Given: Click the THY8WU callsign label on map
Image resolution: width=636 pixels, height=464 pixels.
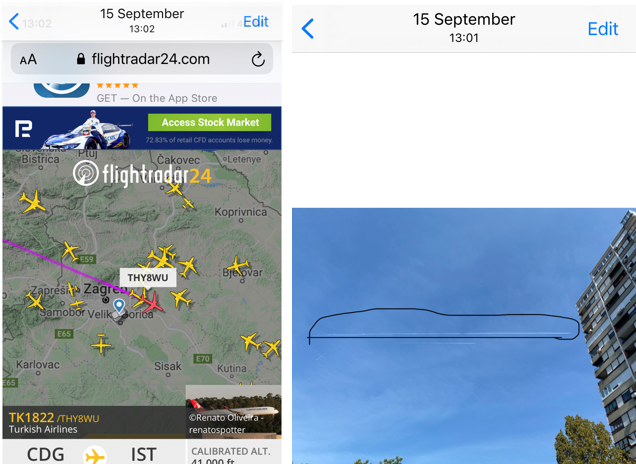Looking at the screenshot, I should [148, 278].
